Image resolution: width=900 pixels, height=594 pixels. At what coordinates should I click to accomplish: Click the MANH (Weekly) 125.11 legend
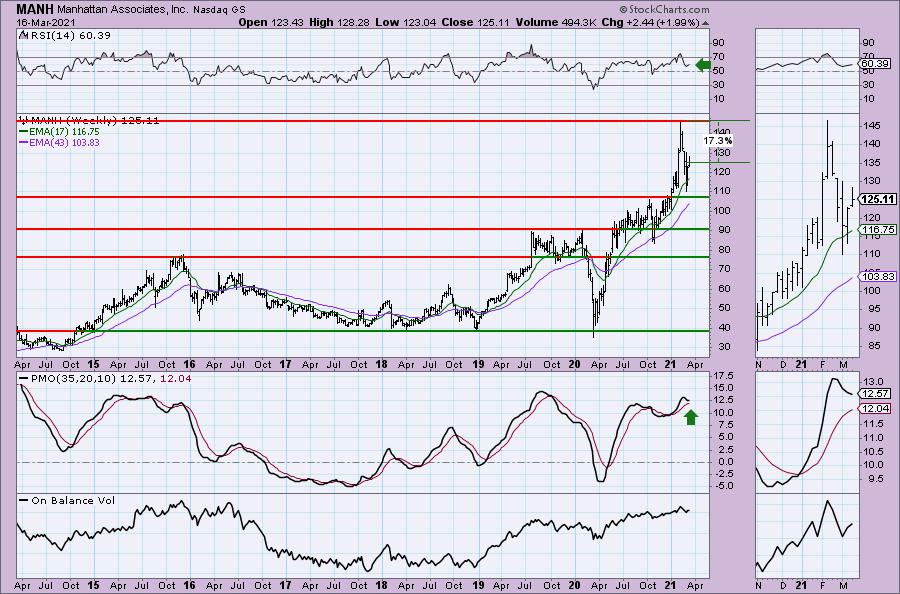tap(89, 121)
